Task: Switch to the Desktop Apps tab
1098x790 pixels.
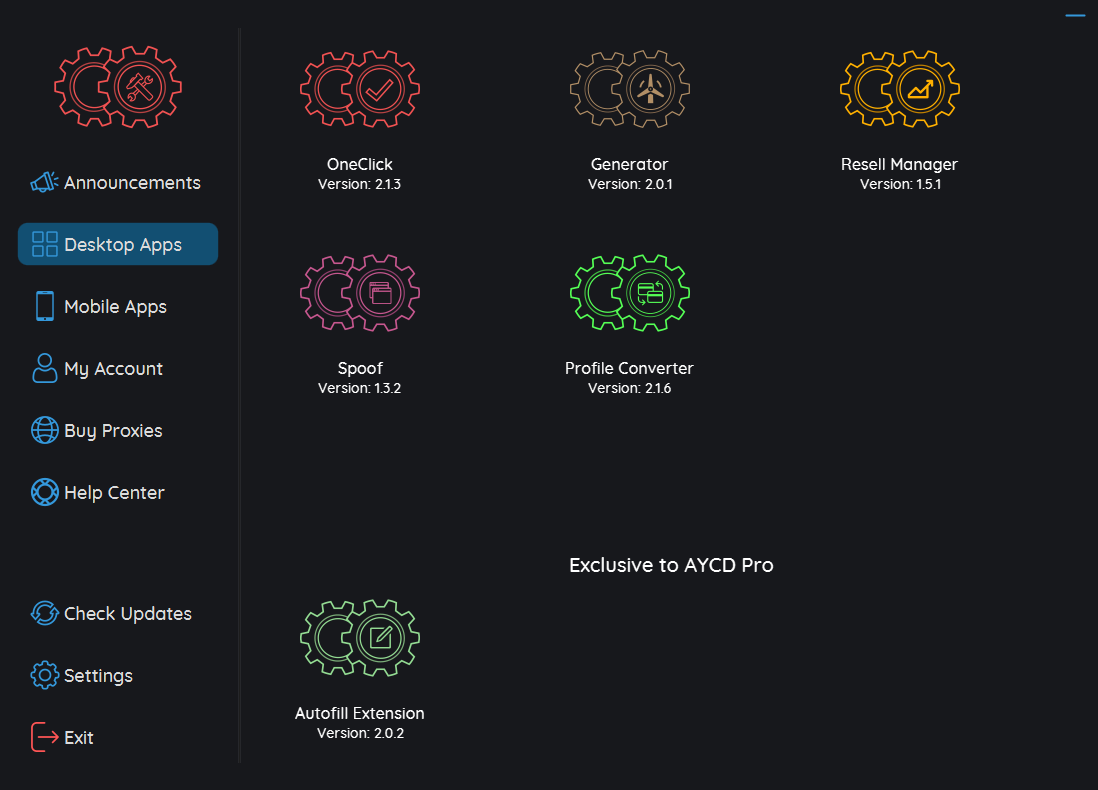Action: pyautogui.click(x=118, y=245)
